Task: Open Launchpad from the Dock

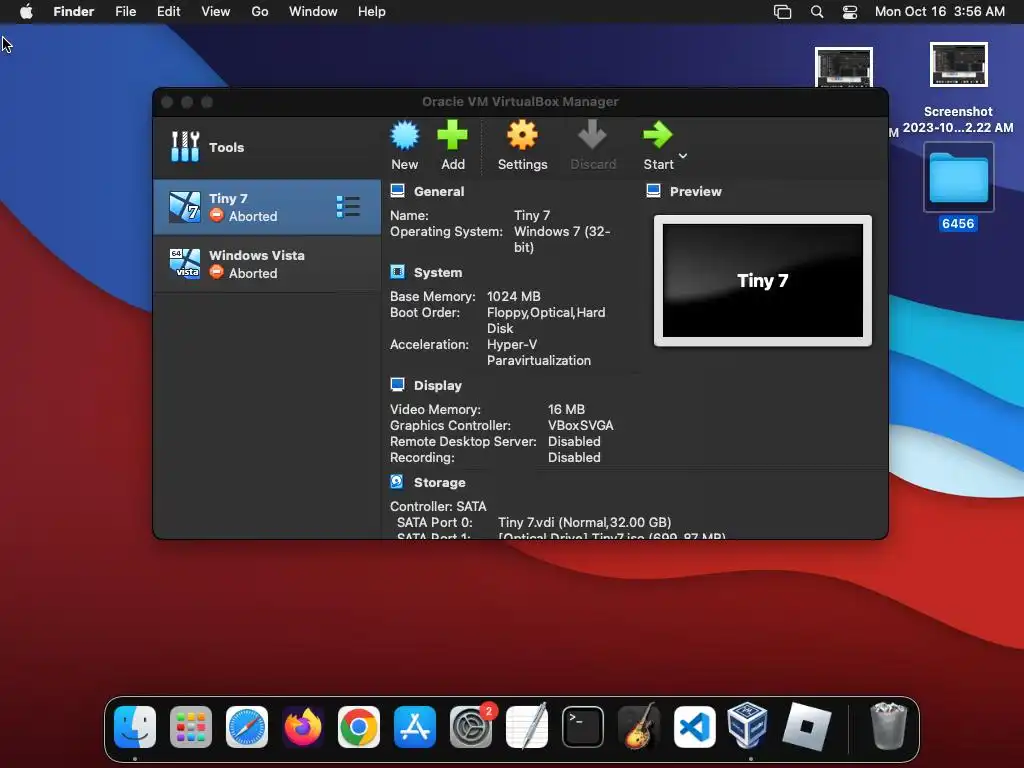Action: coord(191,727)
